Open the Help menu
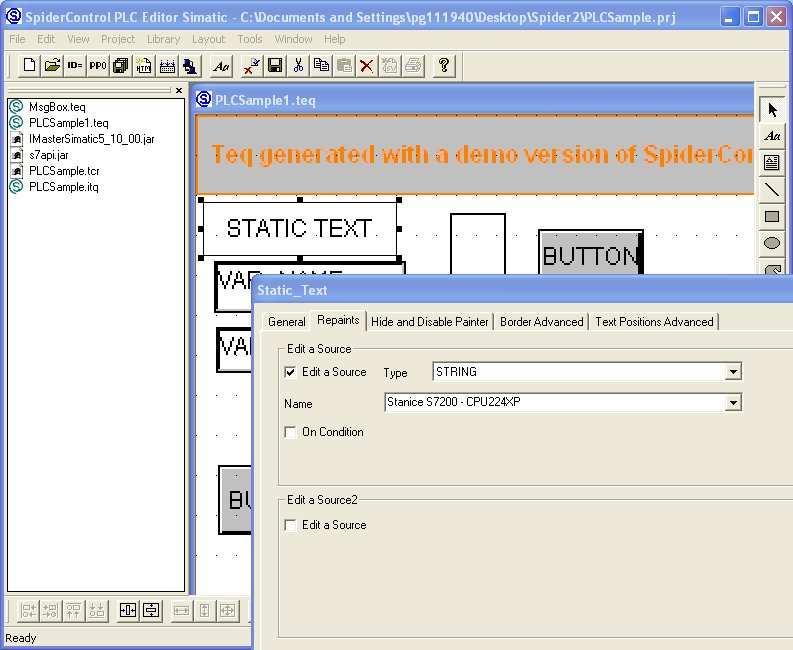This screenshot has height=650, width=793. coord(334,39)
